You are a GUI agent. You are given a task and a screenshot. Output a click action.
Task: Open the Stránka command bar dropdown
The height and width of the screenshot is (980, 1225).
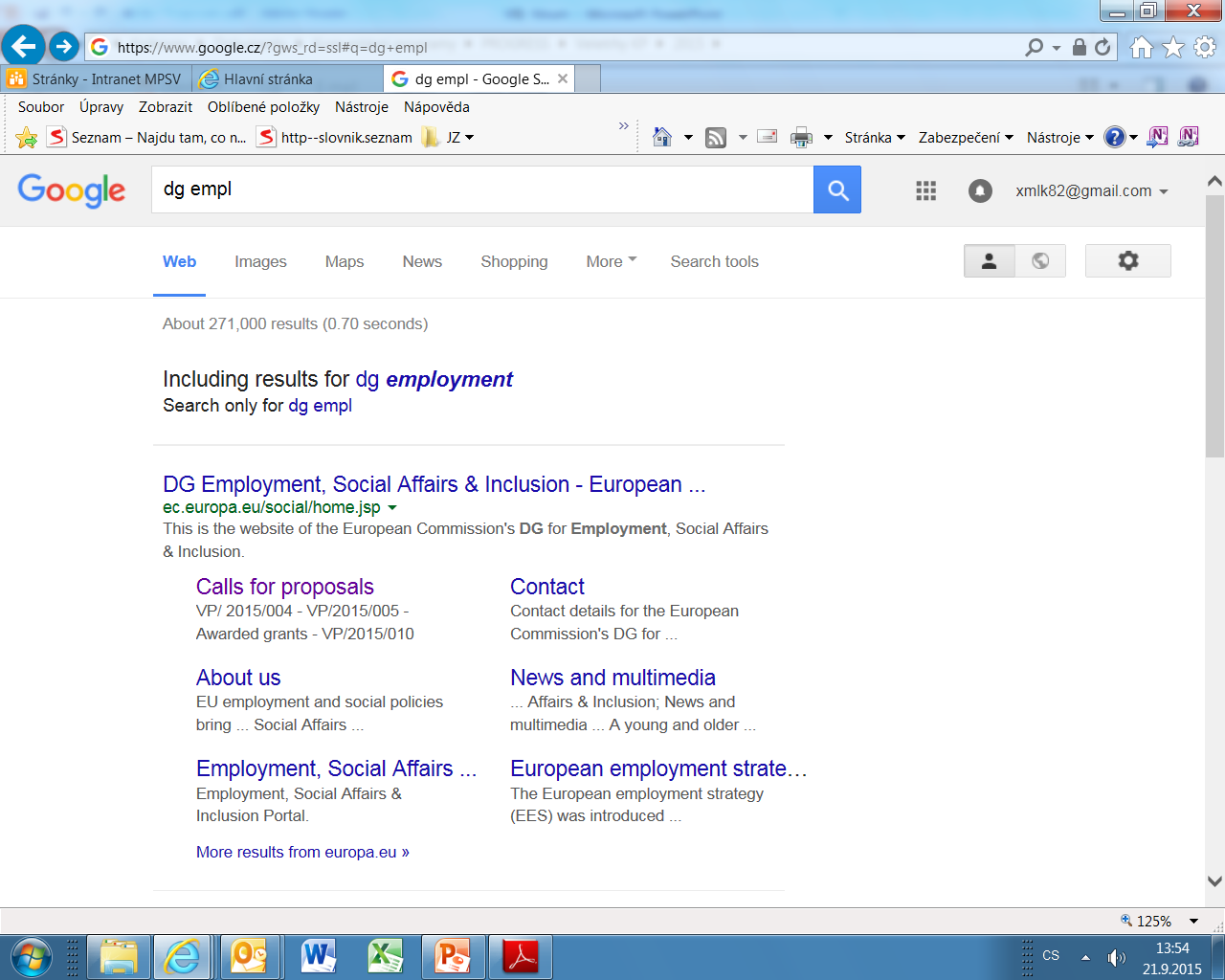(875, 138)
